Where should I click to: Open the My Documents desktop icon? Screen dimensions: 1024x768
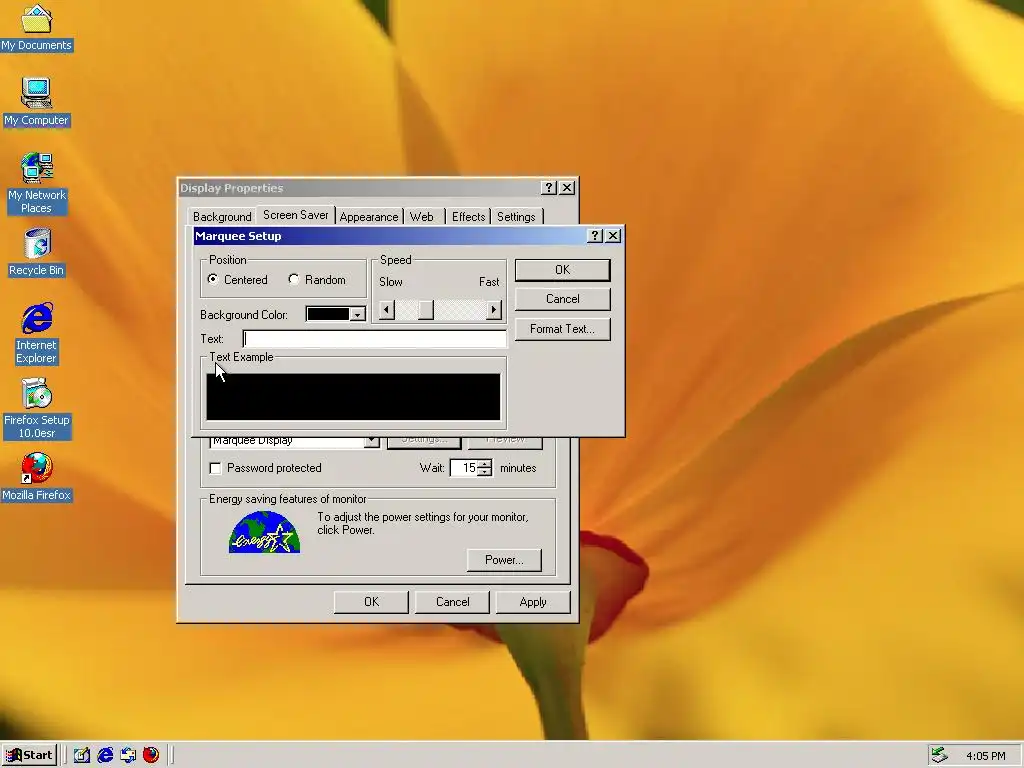(x=37, y=27)
